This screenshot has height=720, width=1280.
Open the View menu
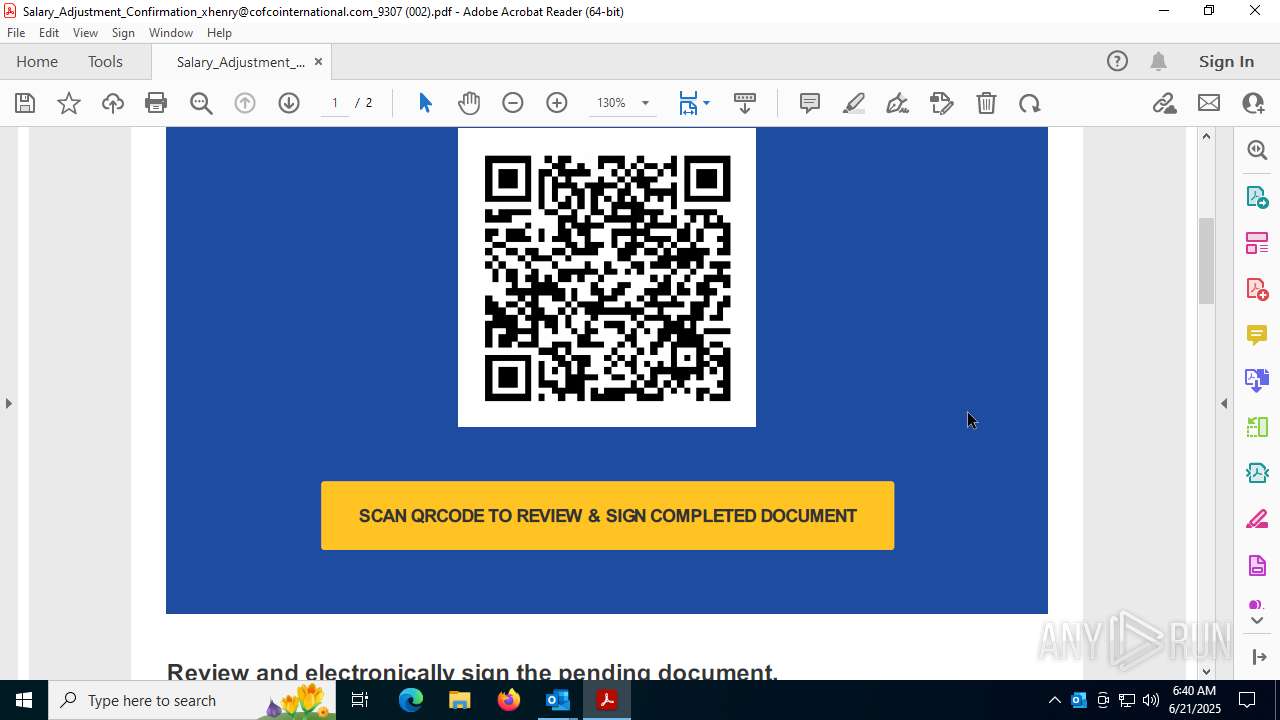(85, 33)
